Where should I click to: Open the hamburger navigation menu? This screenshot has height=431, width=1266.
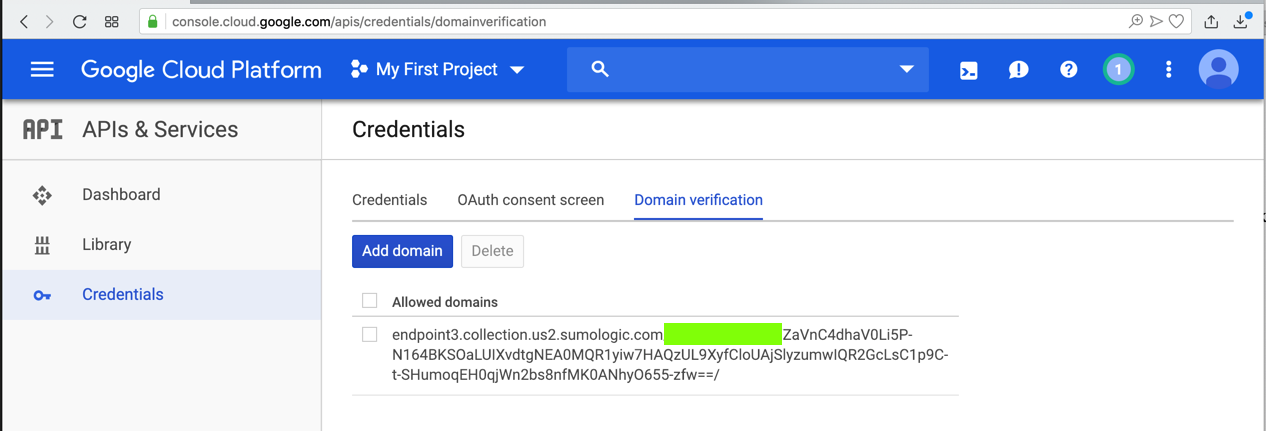42,69
